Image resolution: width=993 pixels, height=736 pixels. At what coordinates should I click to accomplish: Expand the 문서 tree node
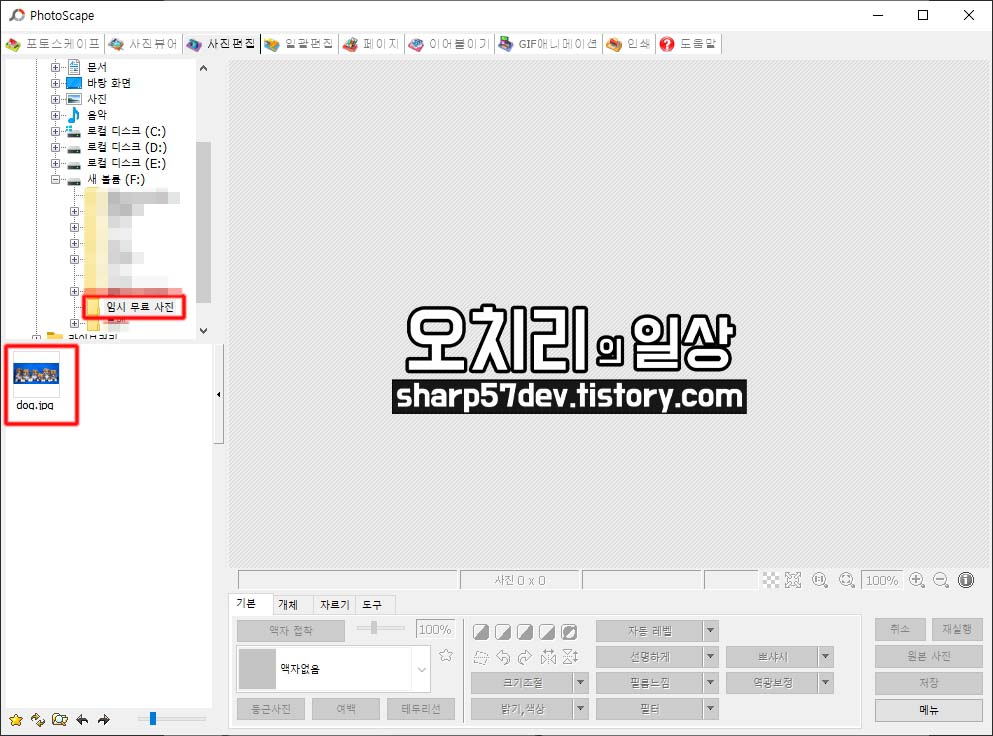coord(55,67)
